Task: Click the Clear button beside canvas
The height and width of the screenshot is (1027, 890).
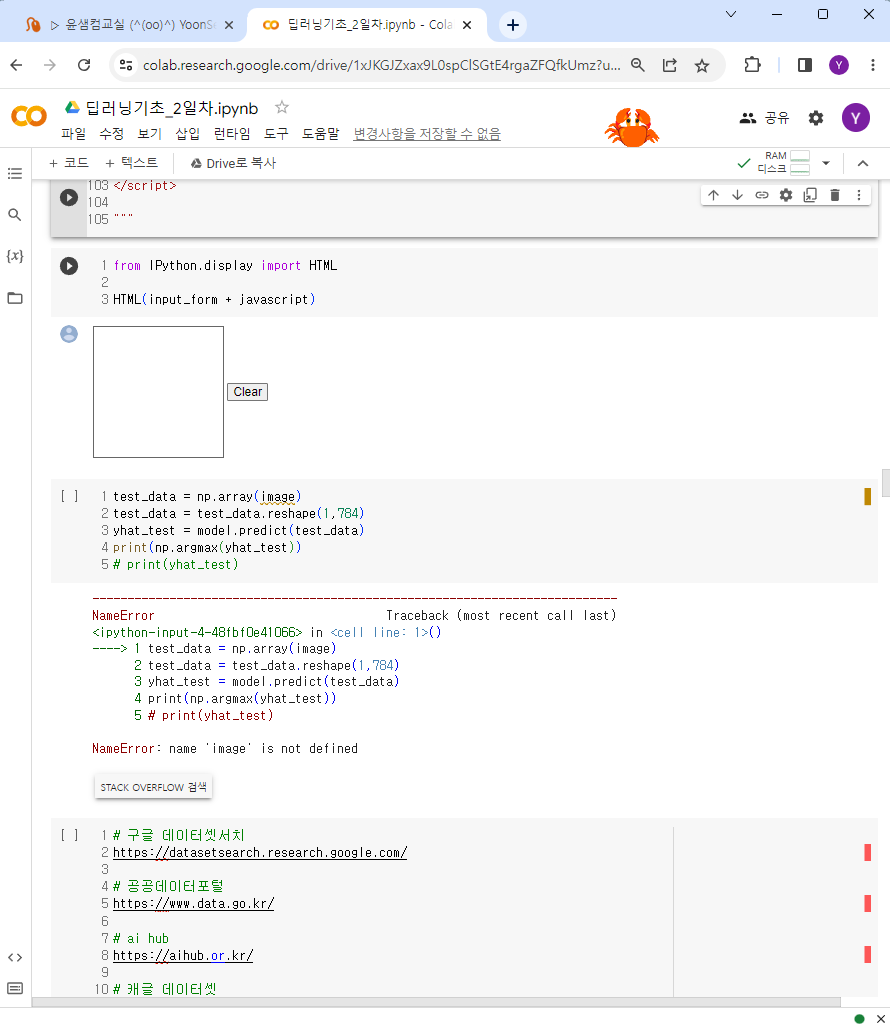Action: (248, 392)
